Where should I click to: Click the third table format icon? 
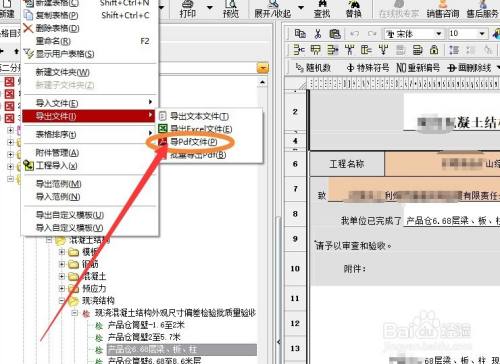333,50
